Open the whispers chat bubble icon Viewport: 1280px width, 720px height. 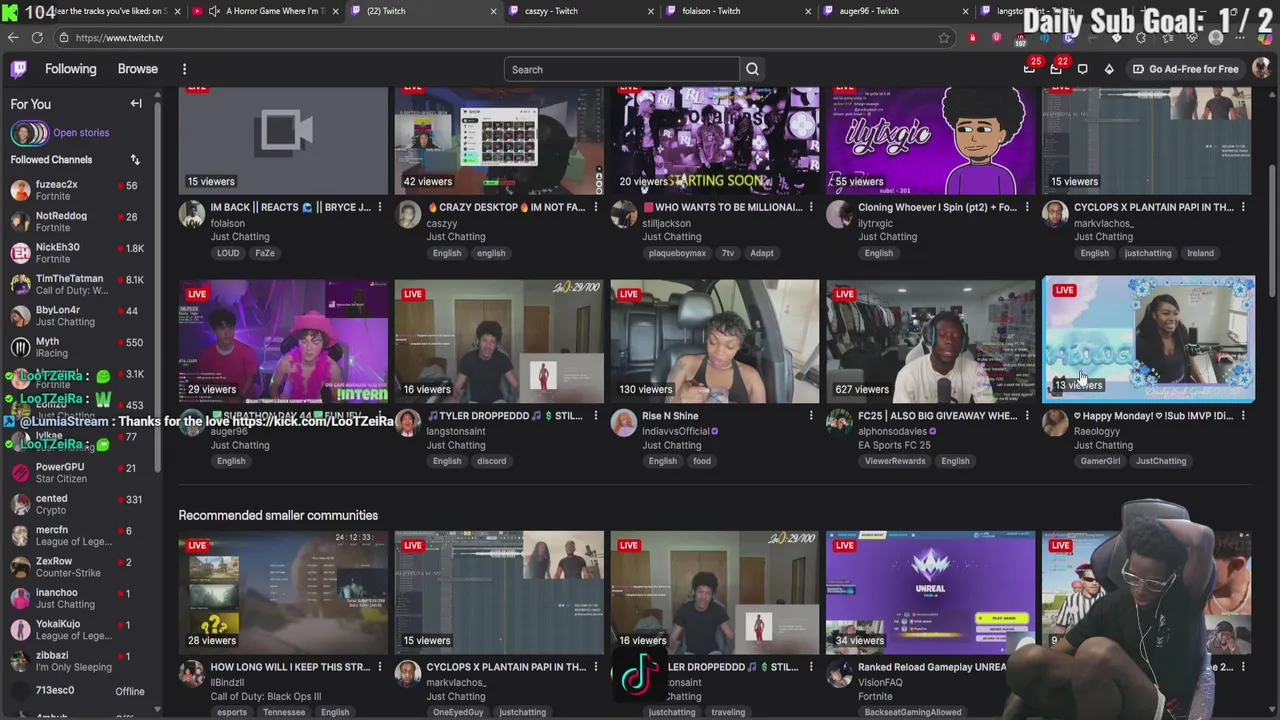click(x=1083, y=69)
